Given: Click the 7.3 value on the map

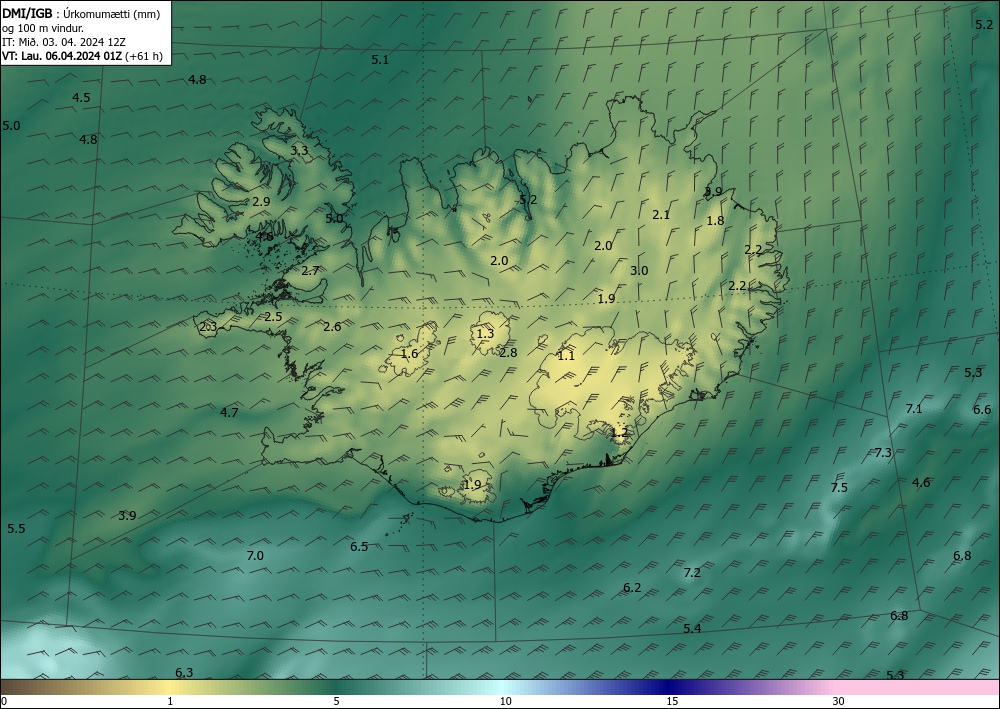Looking at the screenshot, I should point(883,453).
